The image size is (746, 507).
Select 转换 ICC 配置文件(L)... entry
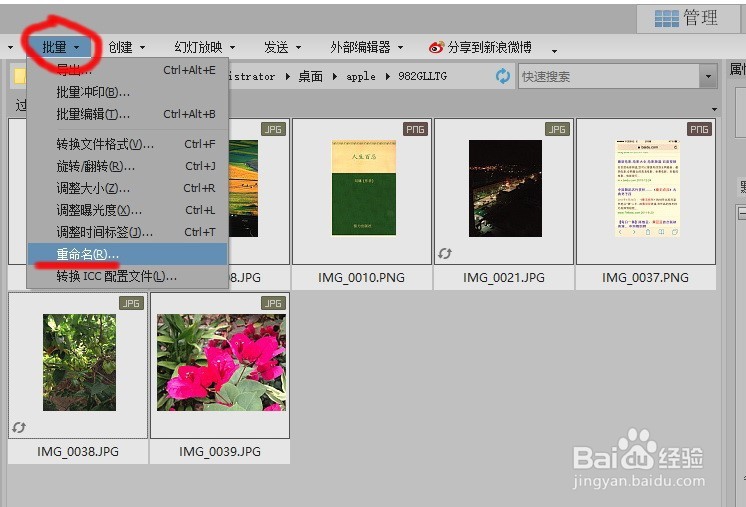[128, 276]
